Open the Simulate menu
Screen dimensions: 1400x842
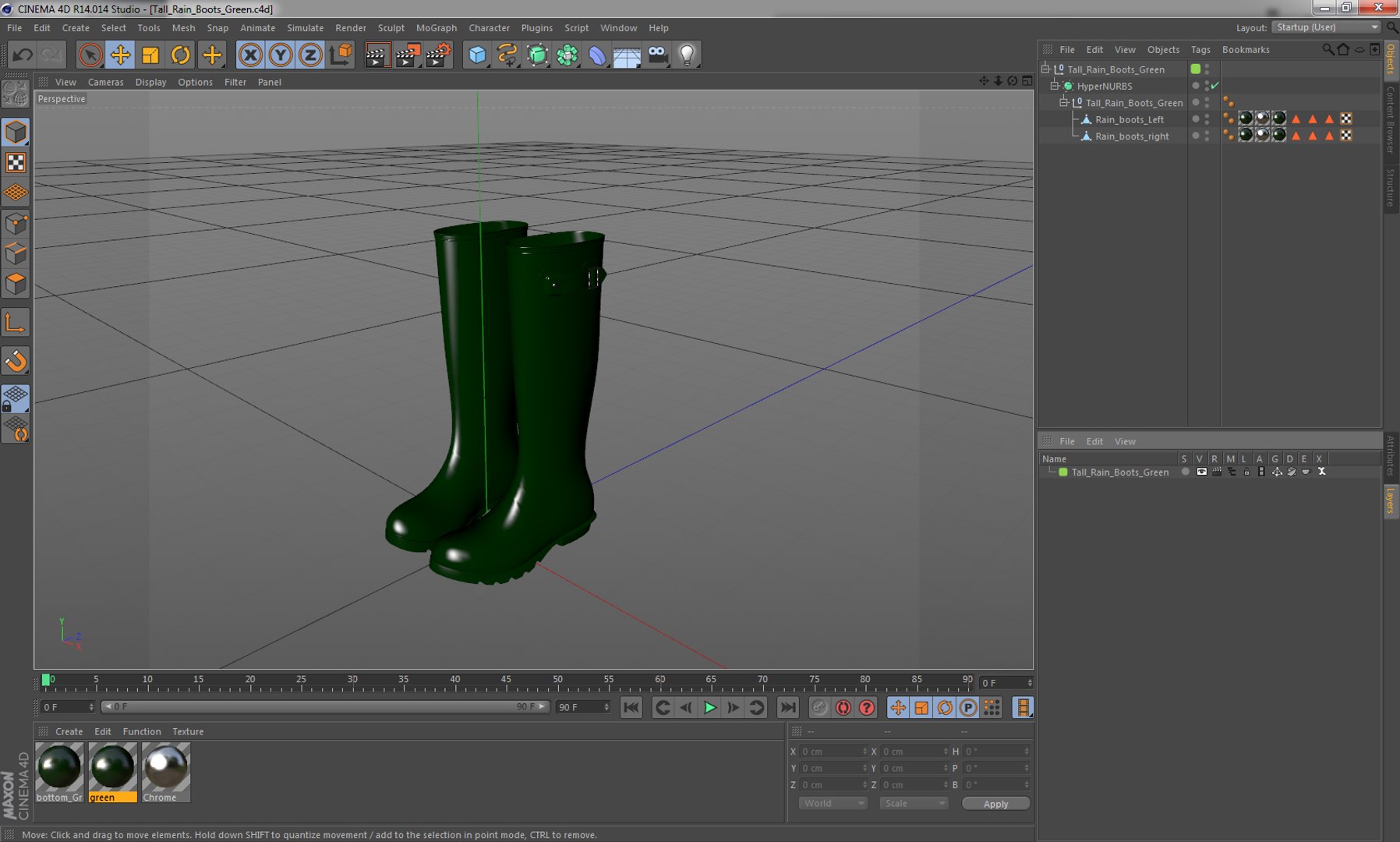pyautogui.click(x=305, y=28)
